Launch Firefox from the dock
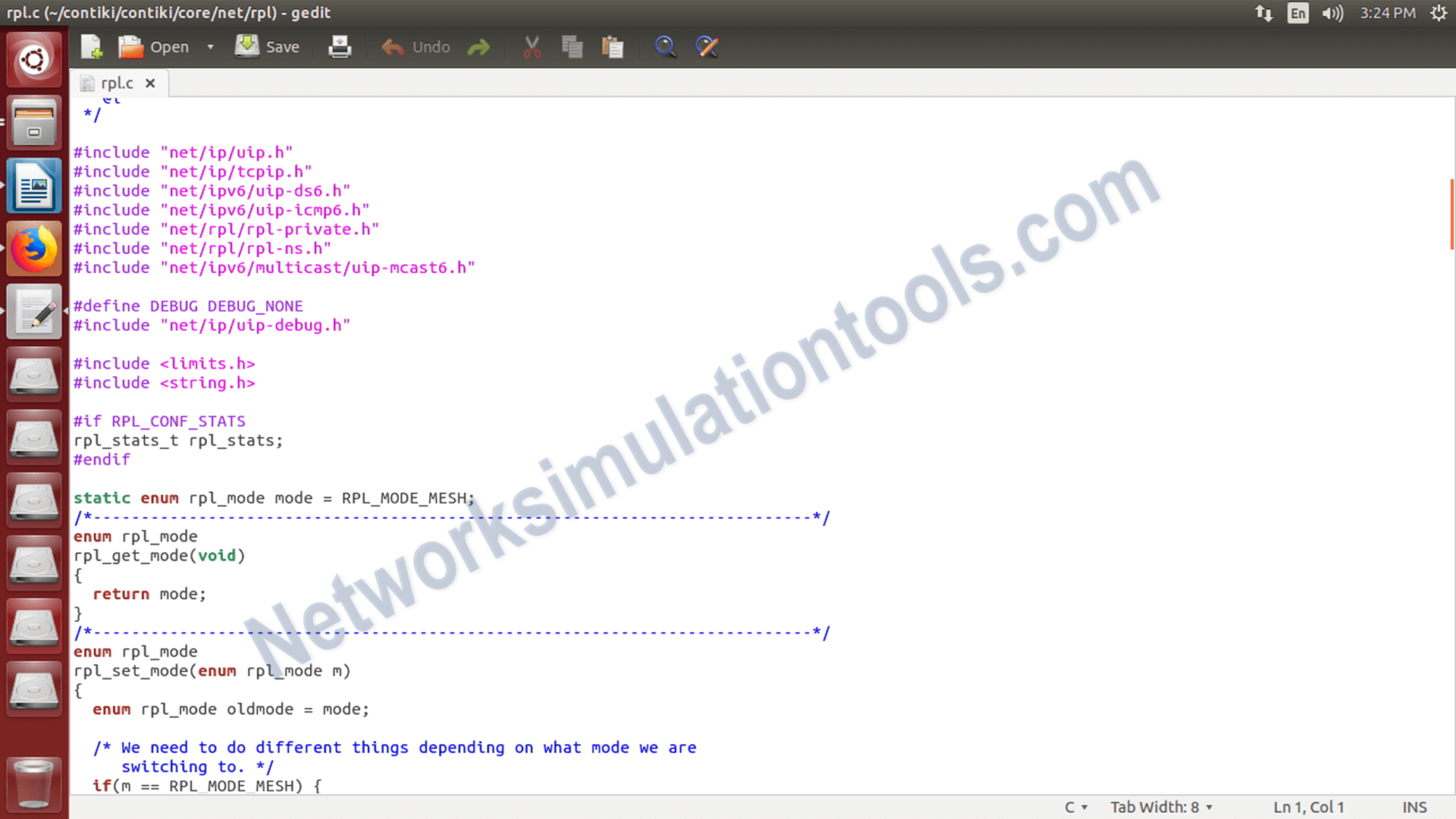This screenshot has height=819, width=1456. coord(34,249)
